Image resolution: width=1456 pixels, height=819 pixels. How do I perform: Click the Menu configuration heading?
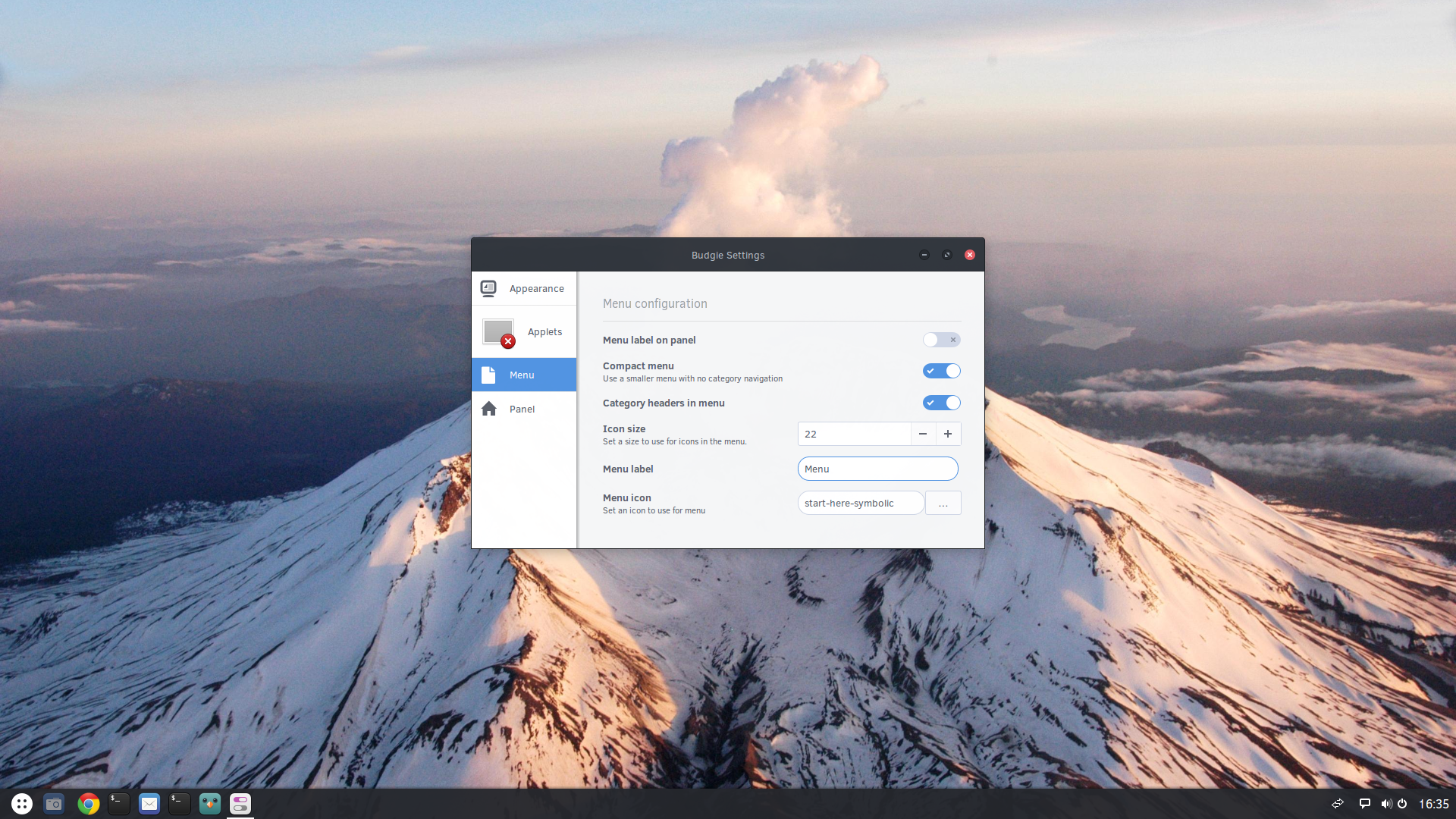[655, 303]
